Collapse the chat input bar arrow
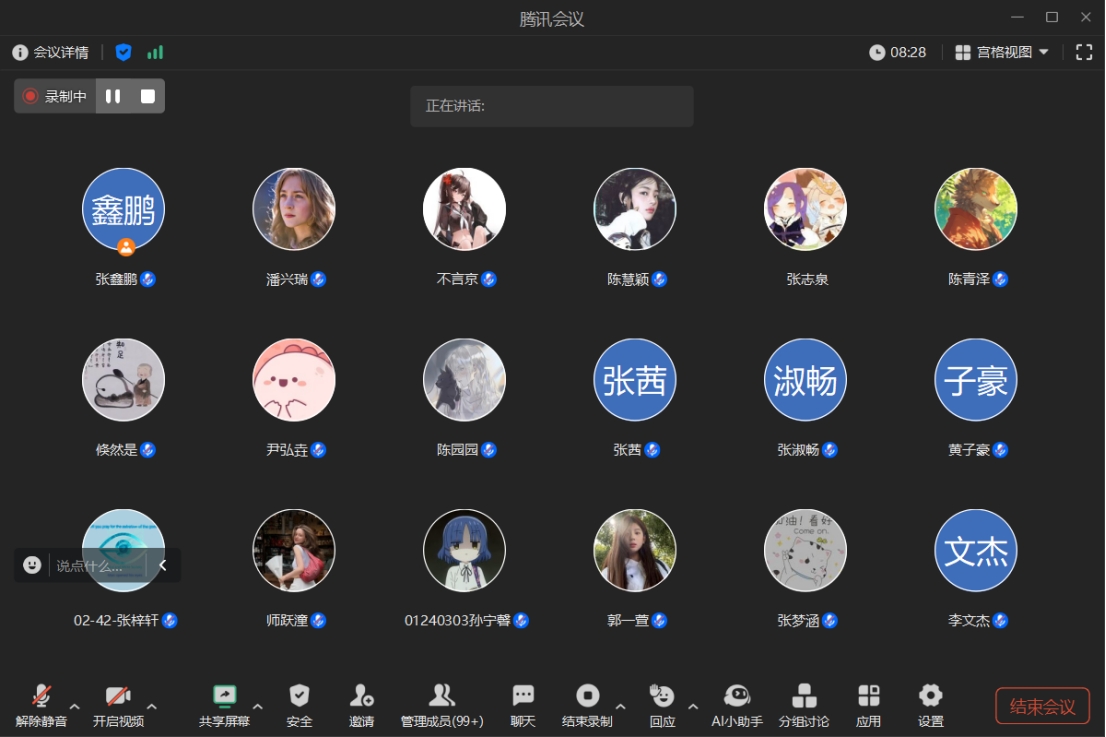1106x737 pixels. pos(163,565)
